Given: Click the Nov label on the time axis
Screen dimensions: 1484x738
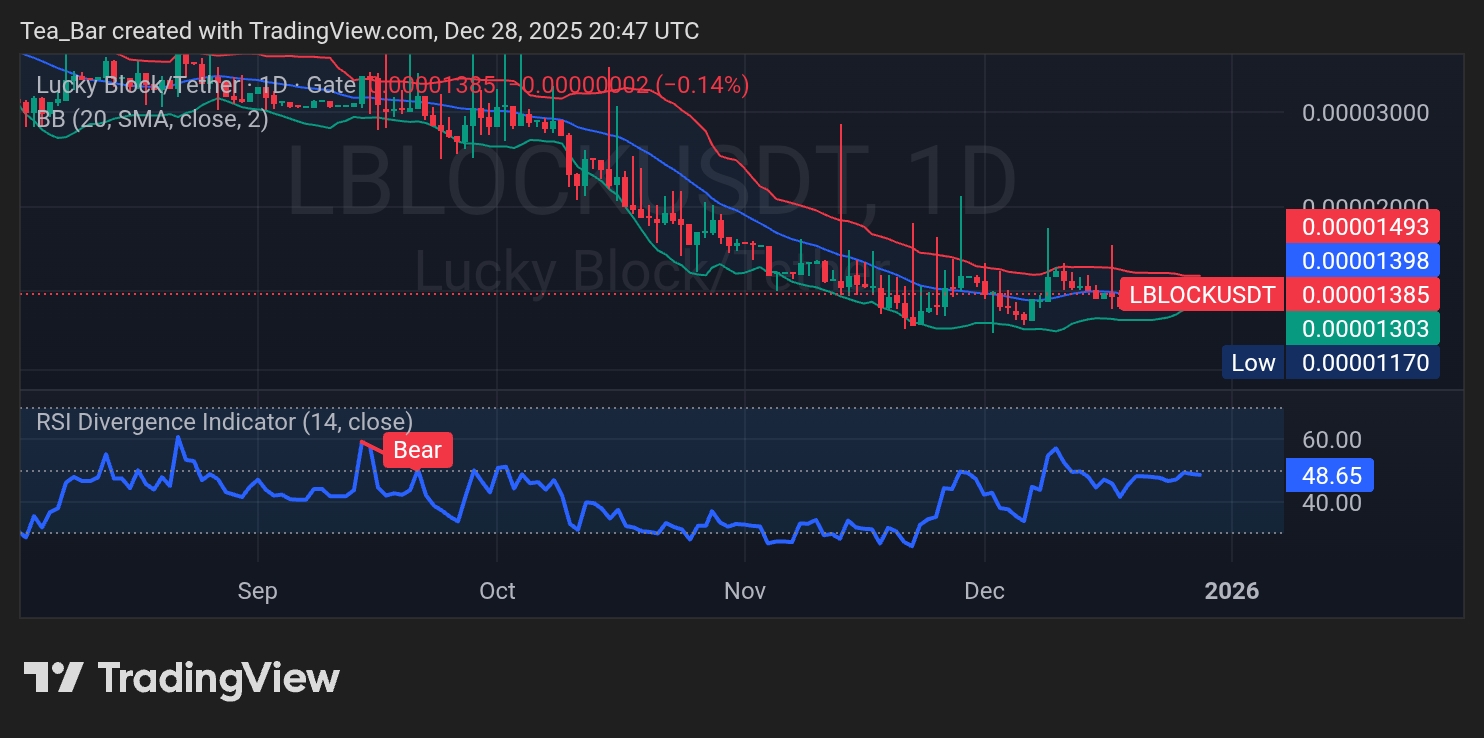Looking at the screenshot, I should pos(745,591).
